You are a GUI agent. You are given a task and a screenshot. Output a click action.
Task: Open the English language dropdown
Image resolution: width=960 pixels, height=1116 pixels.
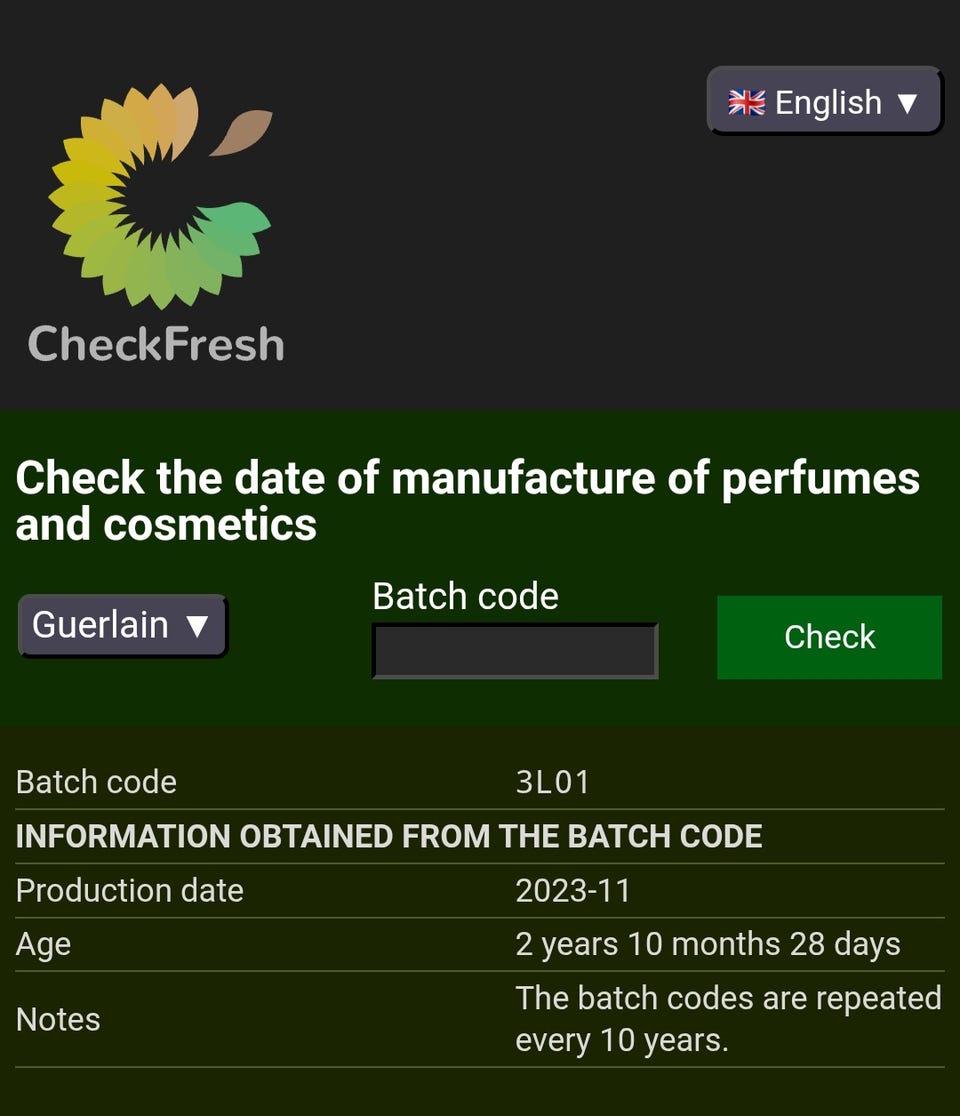(x=825, y=101)
